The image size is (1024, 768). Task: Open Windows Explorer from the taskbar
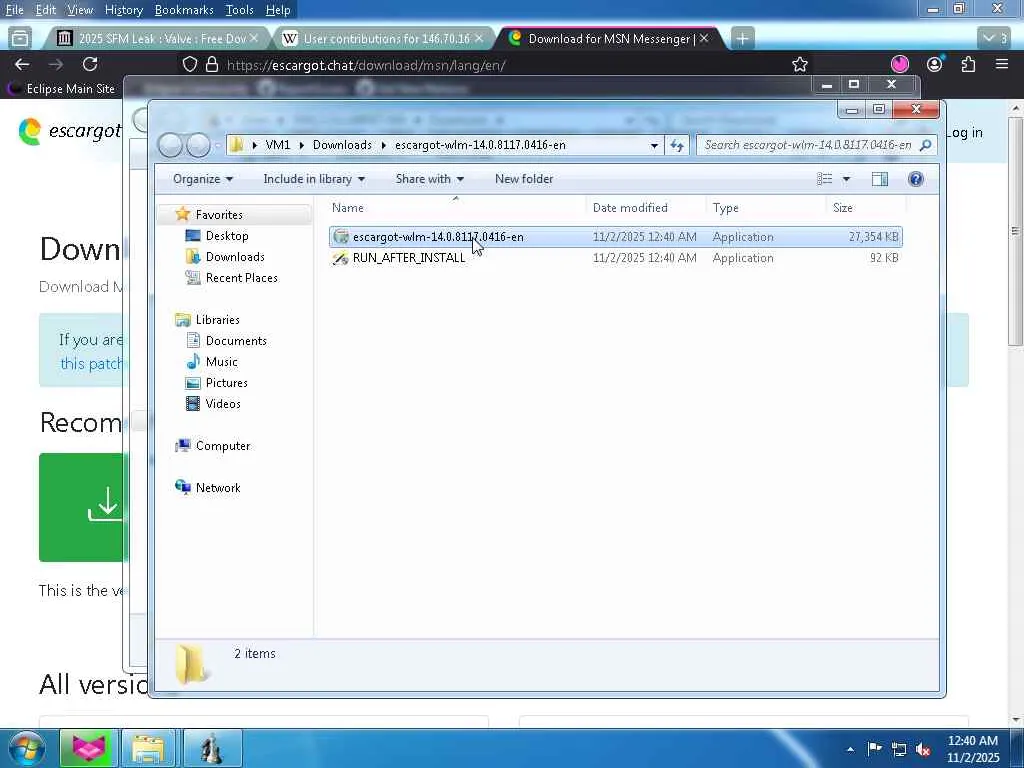pyautogui.click(x=148, y=748)
